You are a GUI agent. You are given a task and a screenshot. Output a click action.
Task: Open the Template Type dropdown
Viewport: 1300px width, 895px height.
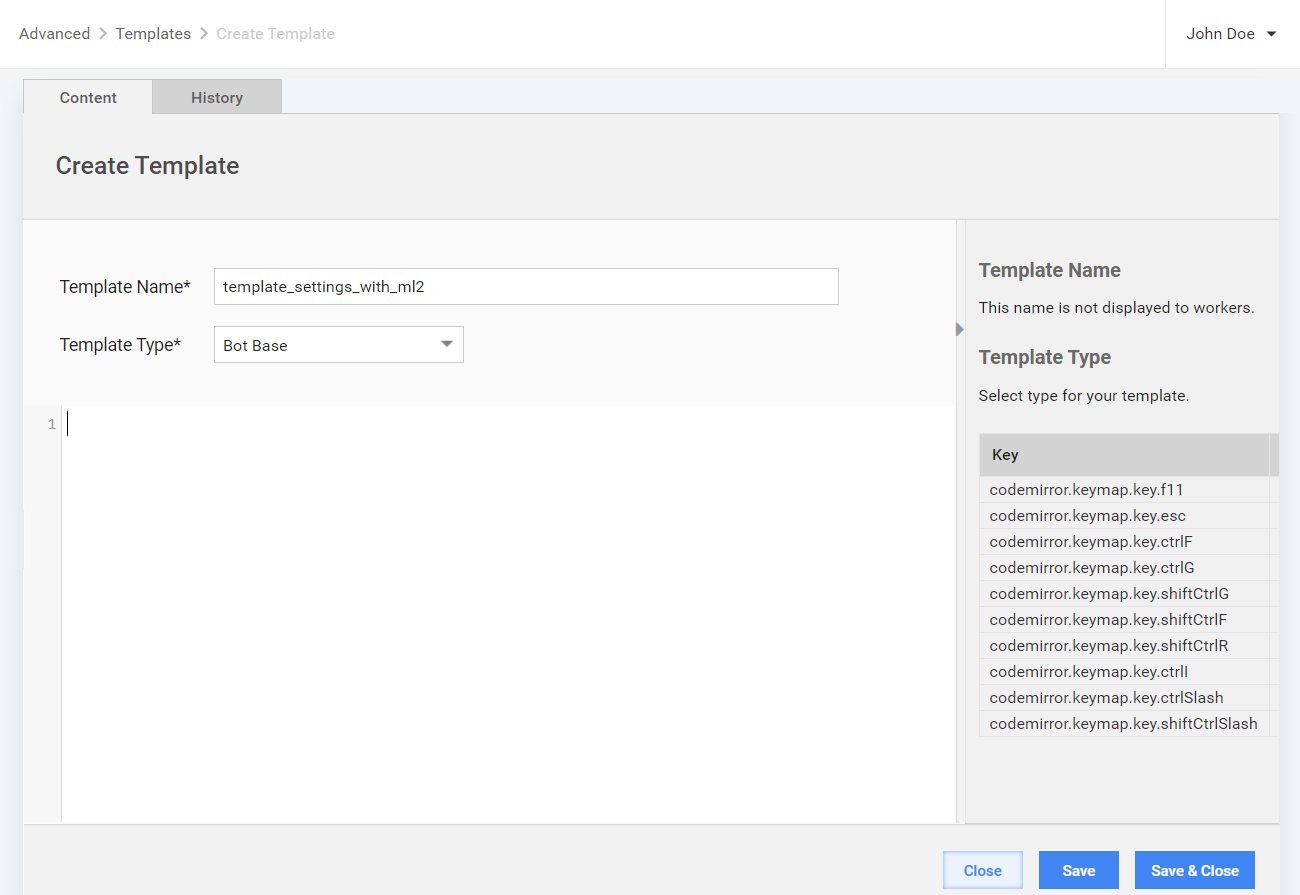[339, 345]
